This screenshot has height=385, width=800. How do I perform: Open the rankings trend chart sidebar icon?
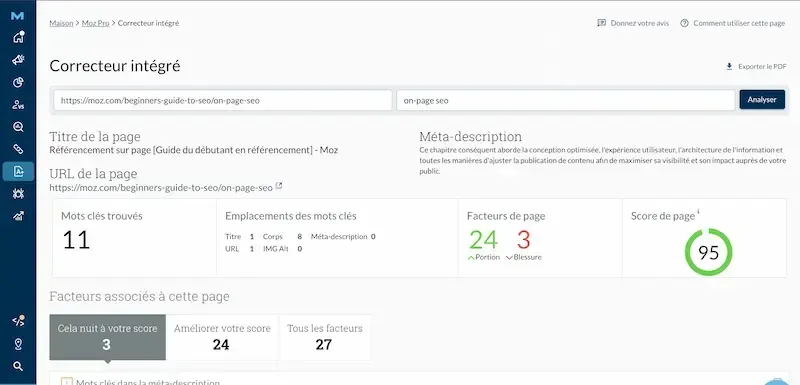(18, 216)
